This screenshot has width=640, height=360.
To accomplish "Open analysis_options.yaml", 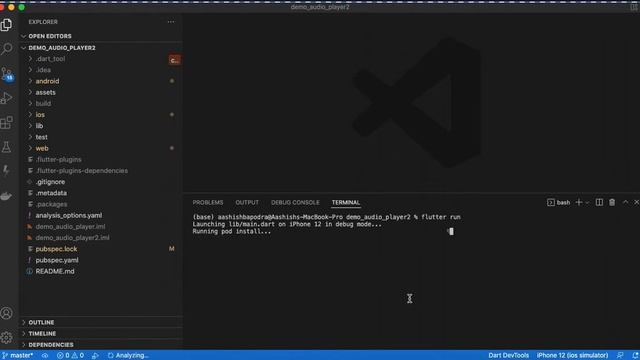I will (x=101, y=216).
